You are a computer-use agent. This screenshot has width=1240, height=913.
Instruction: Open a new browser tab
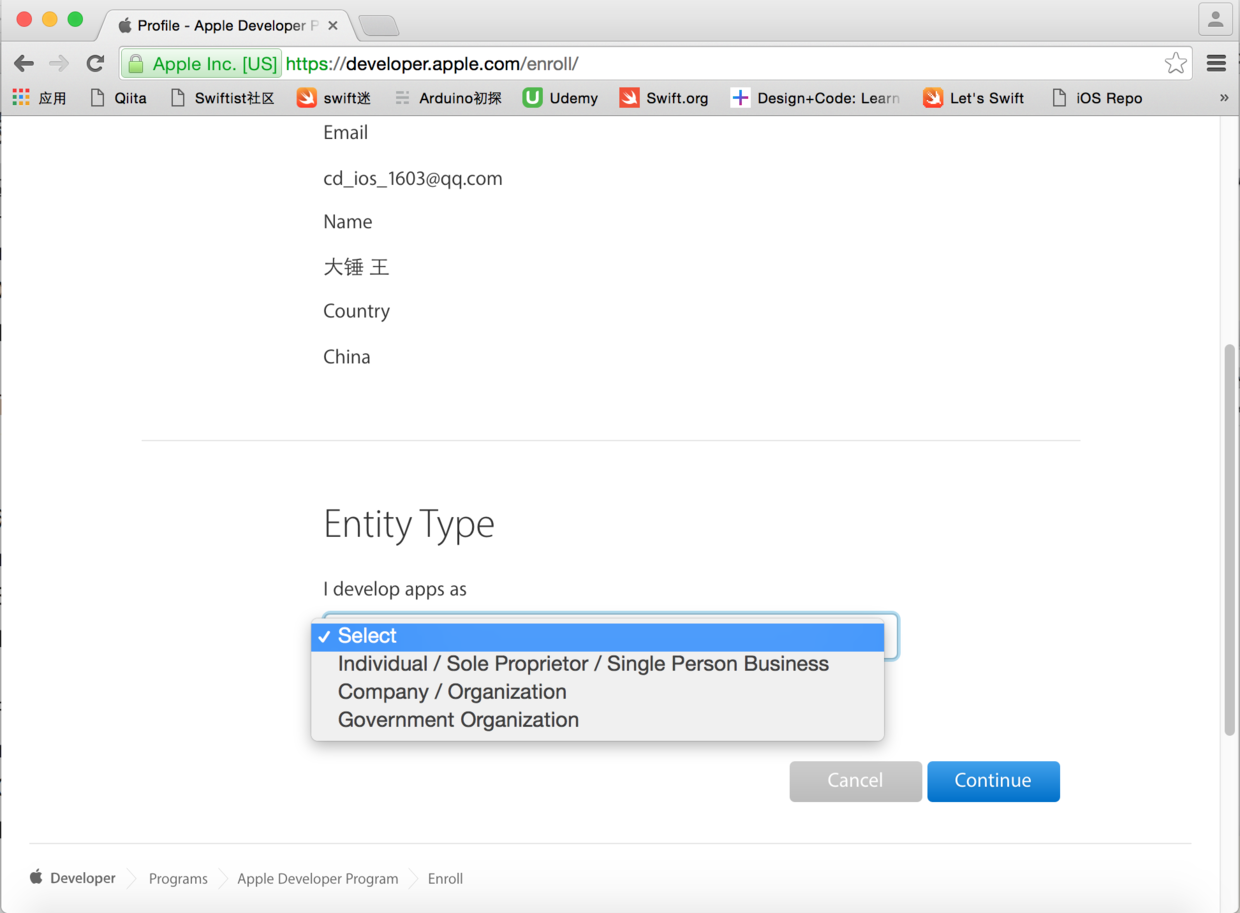coord(378,25)
